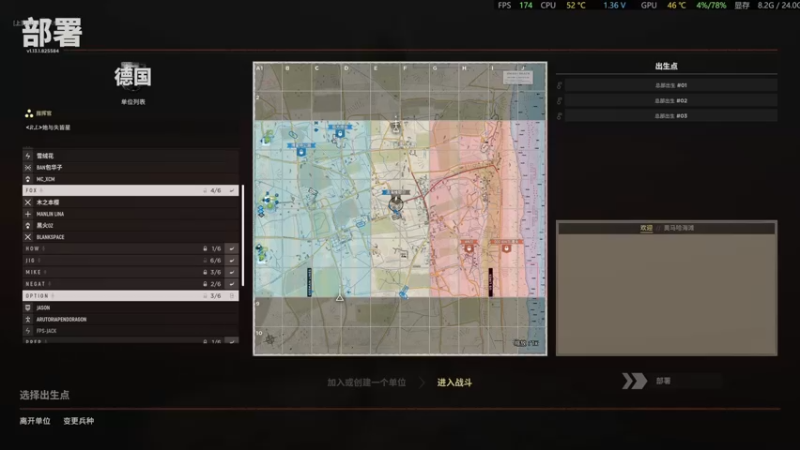The width and height of the screenshot is (800, 450).
Task: Switch to the 奥马哈海滩 tab
Action: pyautogui.click(x=679, y=228)
